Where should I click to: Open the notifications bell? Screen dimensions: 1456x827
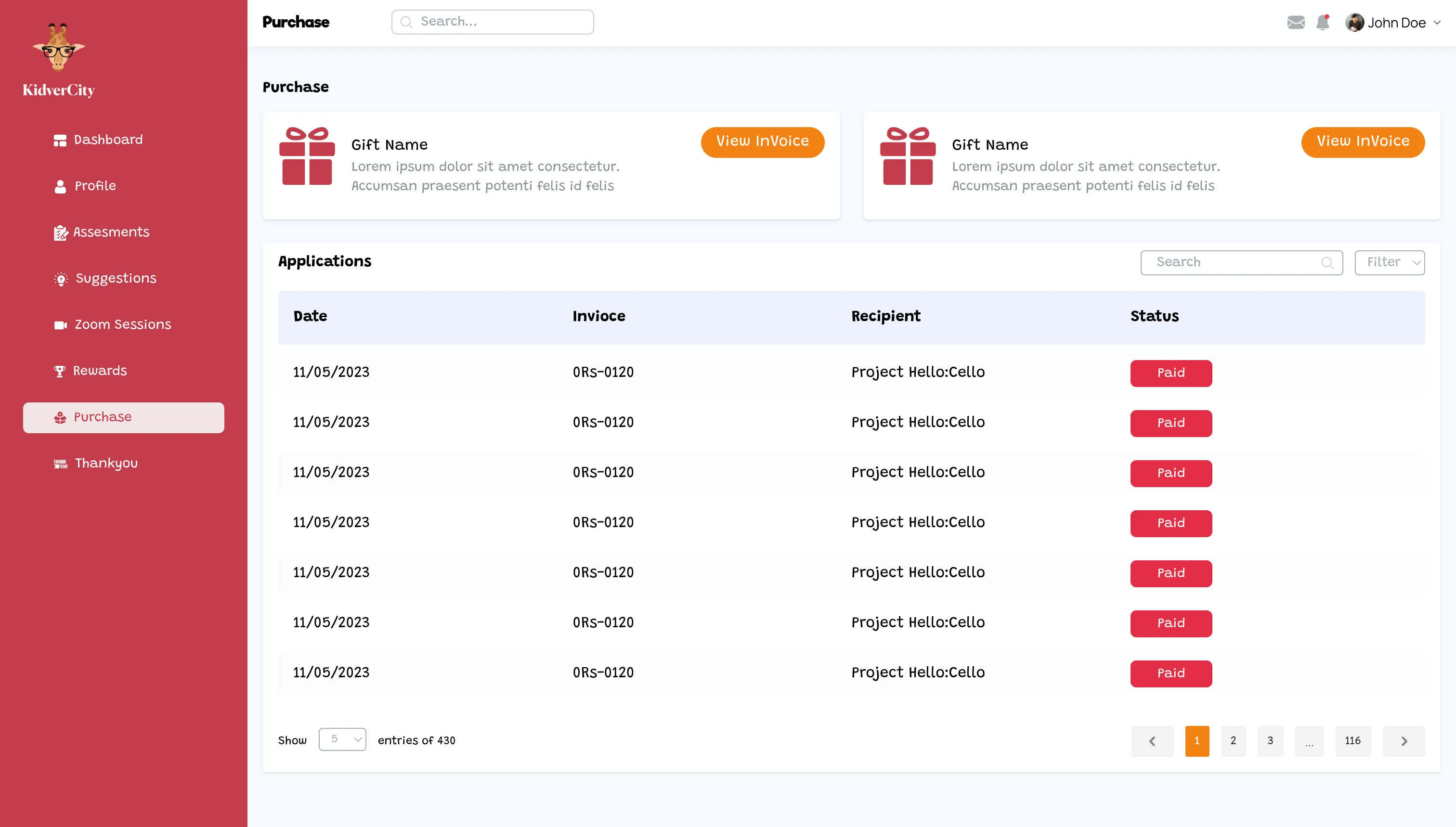pyautogui.click(x=1323, y=22)
